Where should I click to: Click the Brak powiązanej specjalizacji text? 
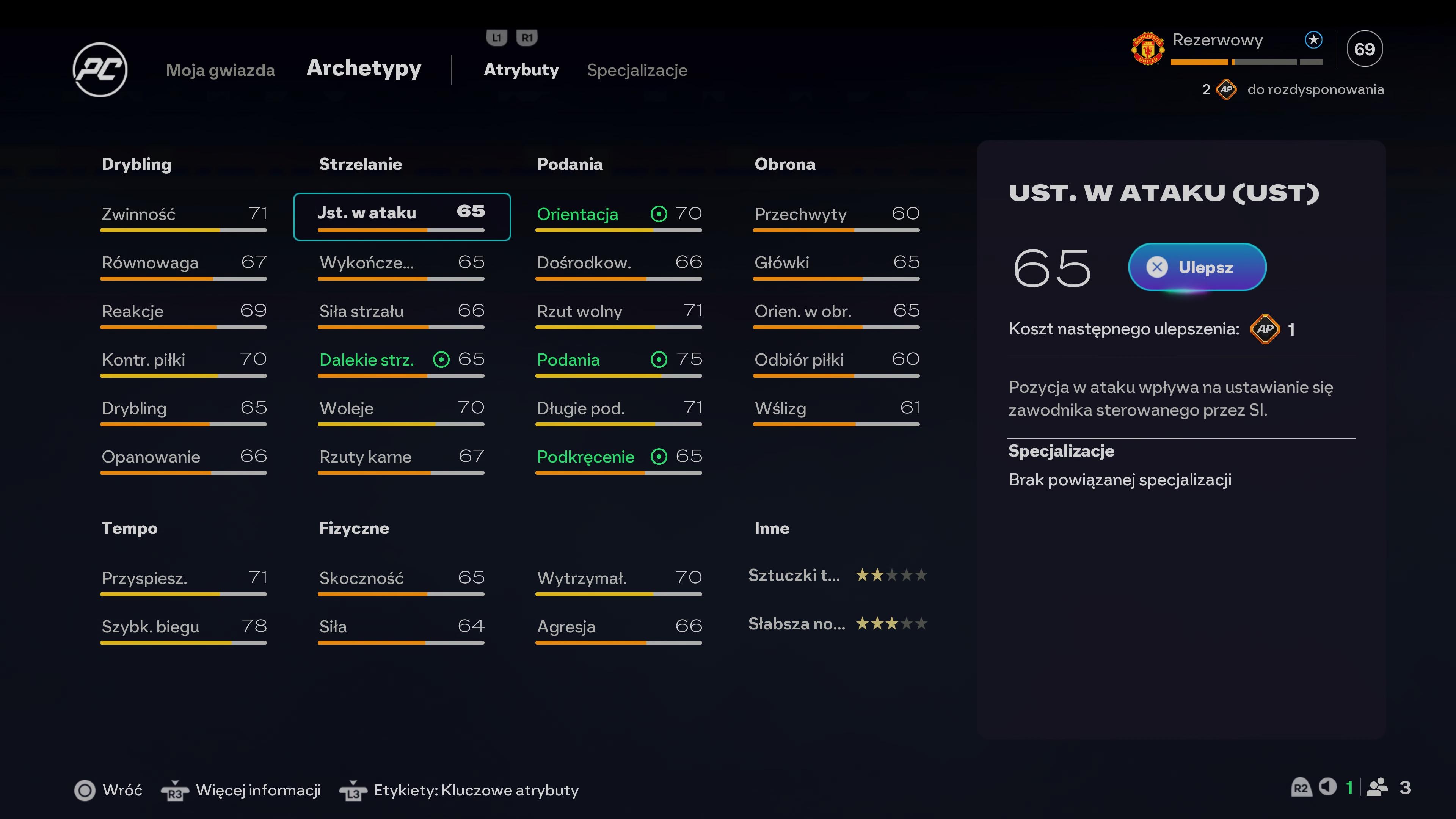click(1120, 480)
